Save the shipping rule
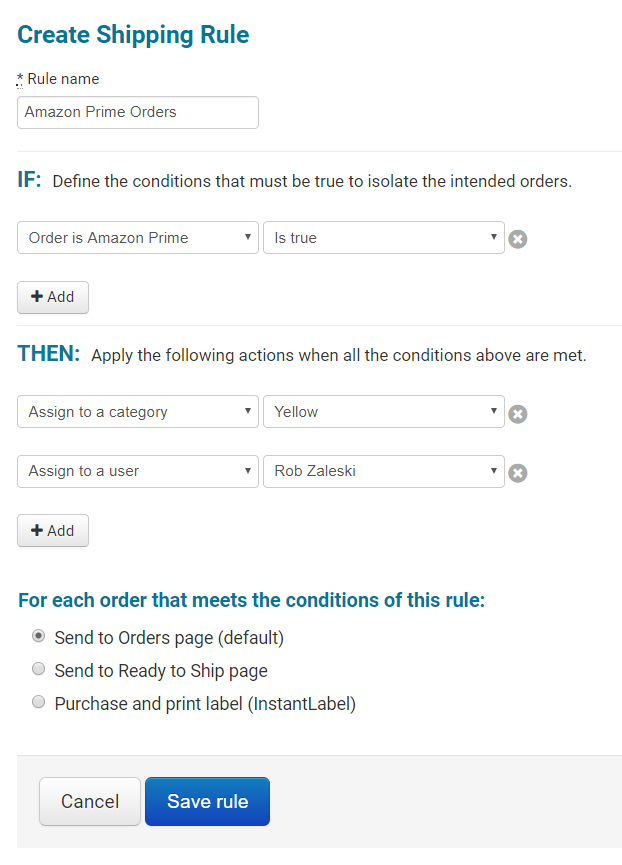The height and width of the screenshot is (865, 622). coord(207,801)
